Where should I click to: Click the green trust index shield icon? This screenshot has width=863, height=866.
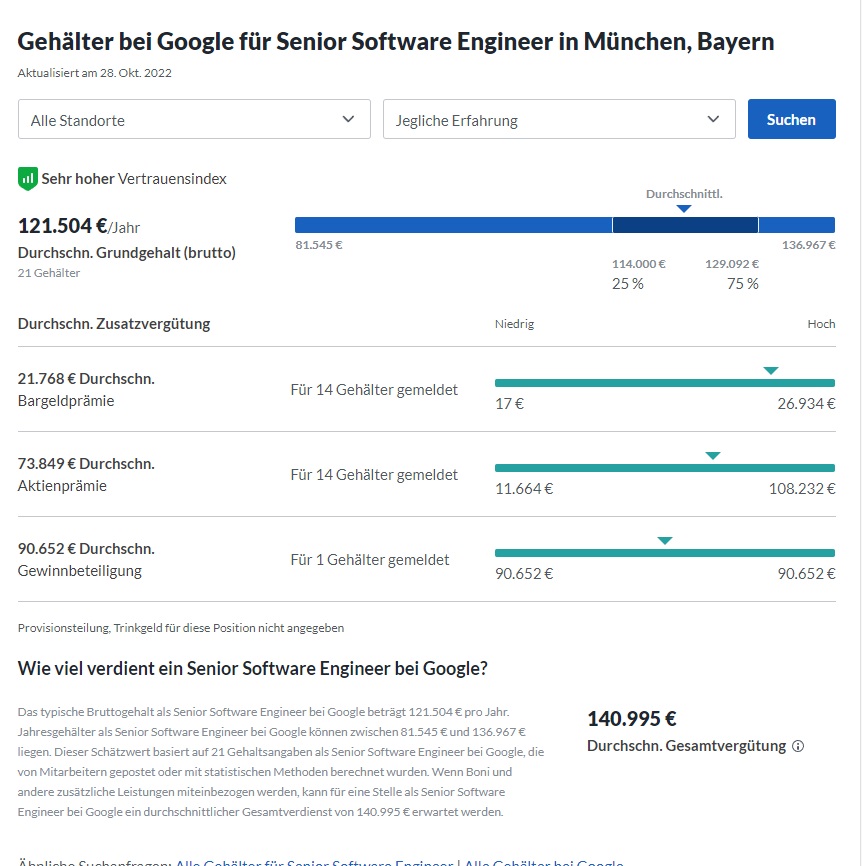click(x=28, y=178)
